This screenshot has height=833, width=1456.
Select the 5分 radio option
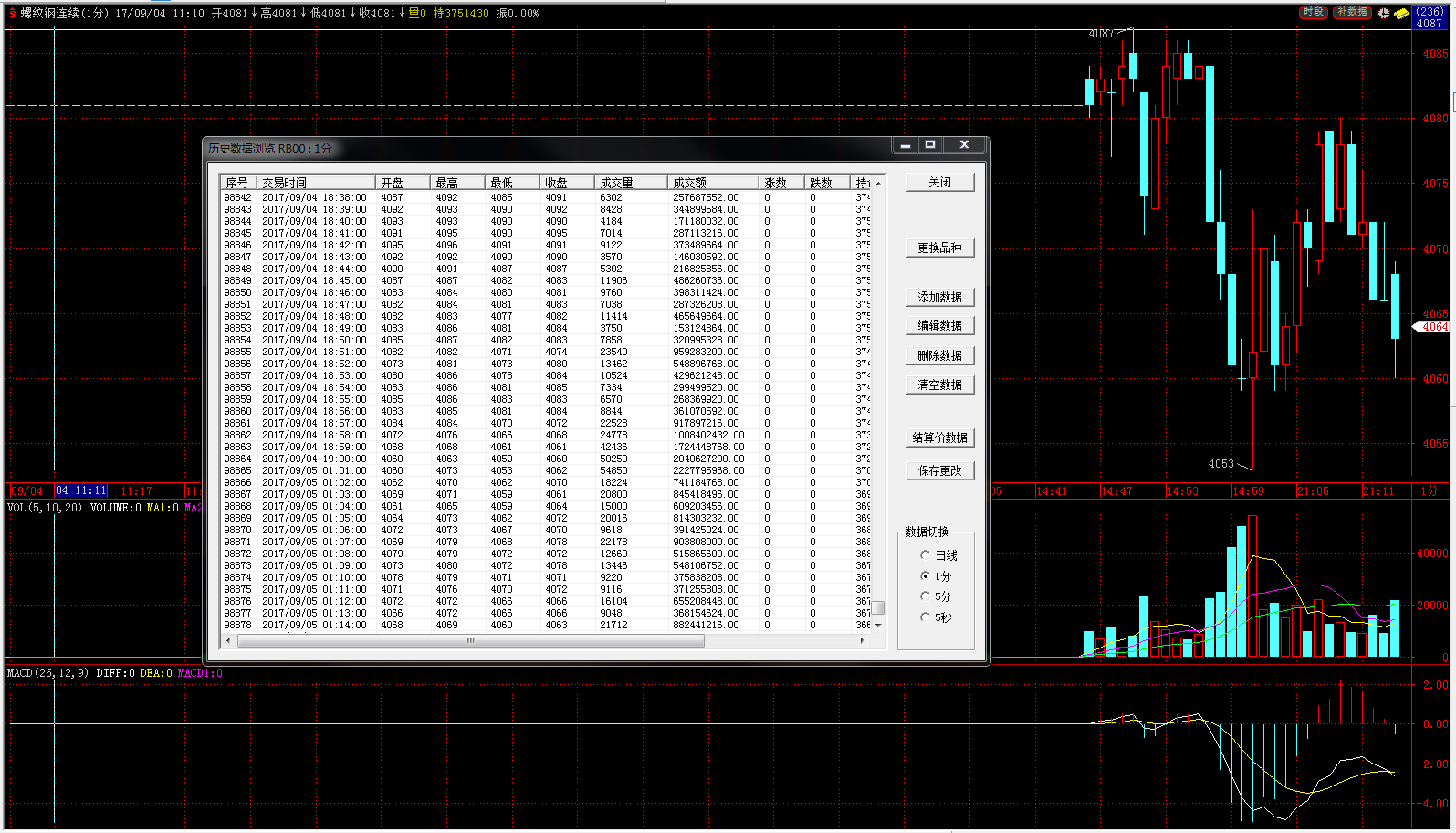925,596
